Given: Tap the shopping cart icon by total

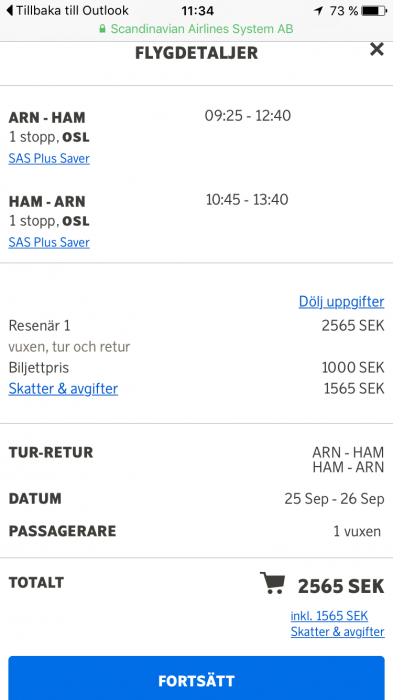Looking at the screenshot, I should tap(272, 583).
